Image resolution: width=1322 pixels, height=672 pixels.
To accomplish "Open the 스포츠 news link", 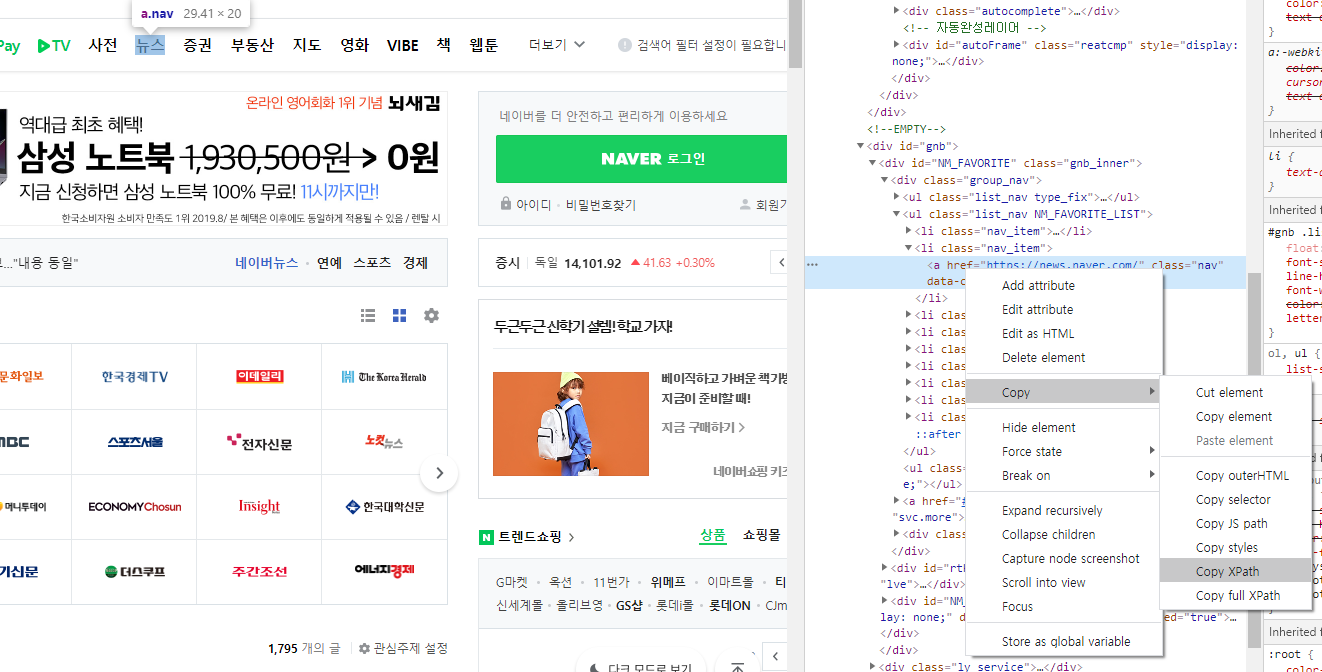I will point(372,263).
